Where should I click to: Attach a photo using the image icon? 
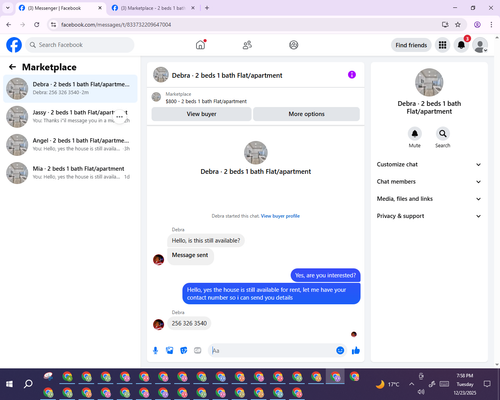tap(170, 350)
